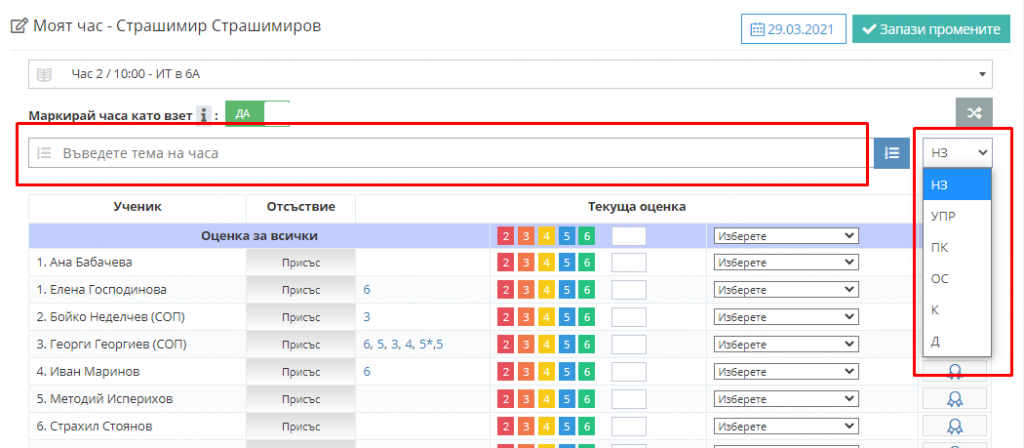Click the shuffle icon button
The height and width of the screenshot is (448, 1024).
point(973,113)
